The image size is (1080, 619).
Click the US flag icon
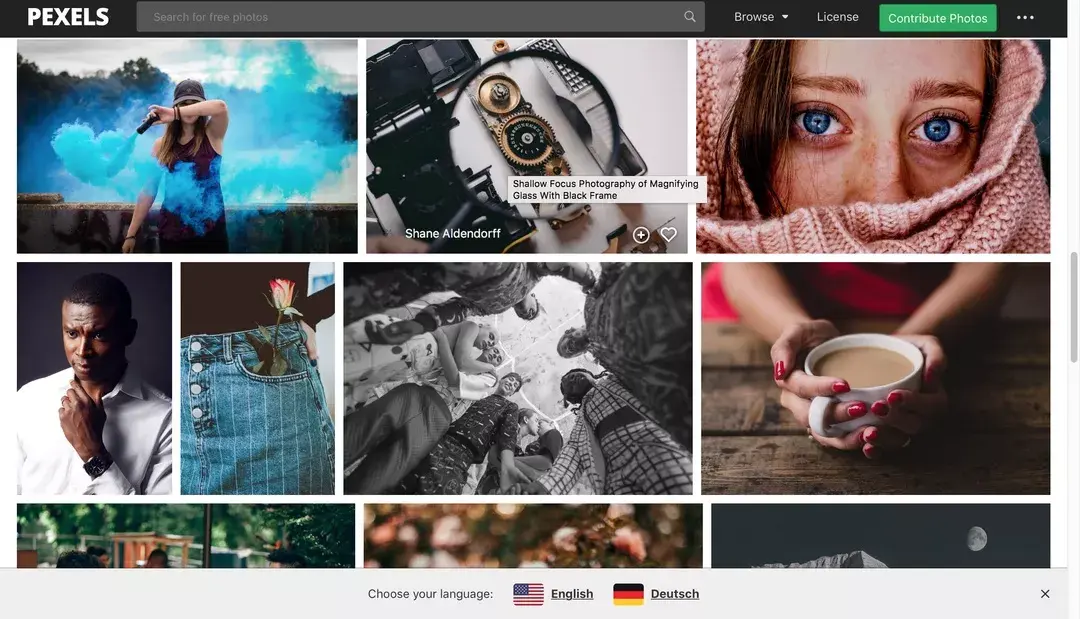point(528,594)
